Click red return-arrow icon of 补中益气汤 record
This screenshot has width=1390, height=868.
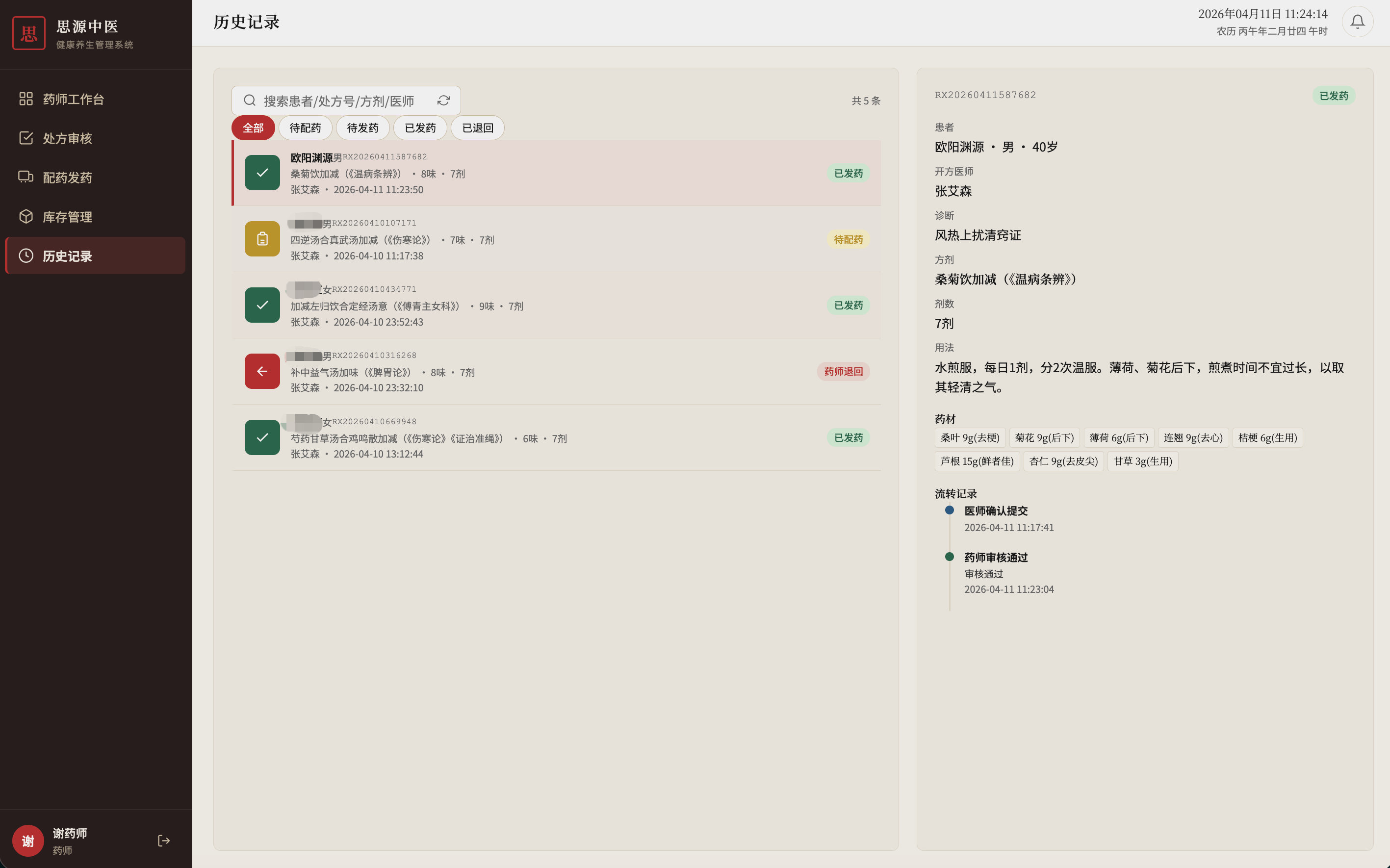262,371
